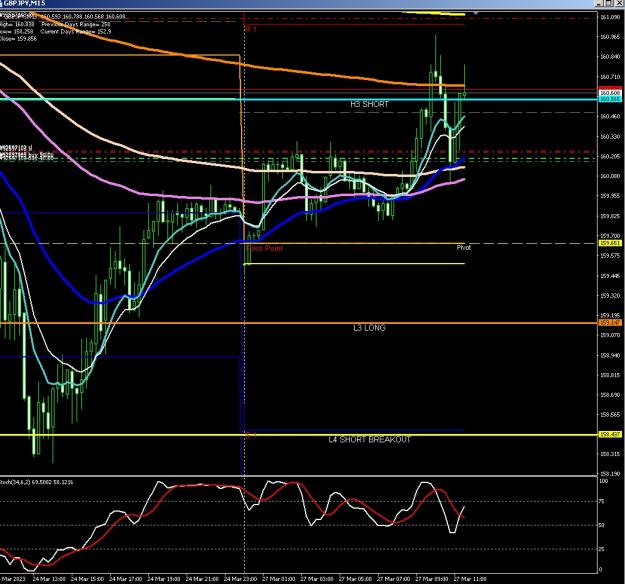Click the 27 Mar 11:00 time label
The height and width of the screenshot is (584, 625).
tap(470, 579)
